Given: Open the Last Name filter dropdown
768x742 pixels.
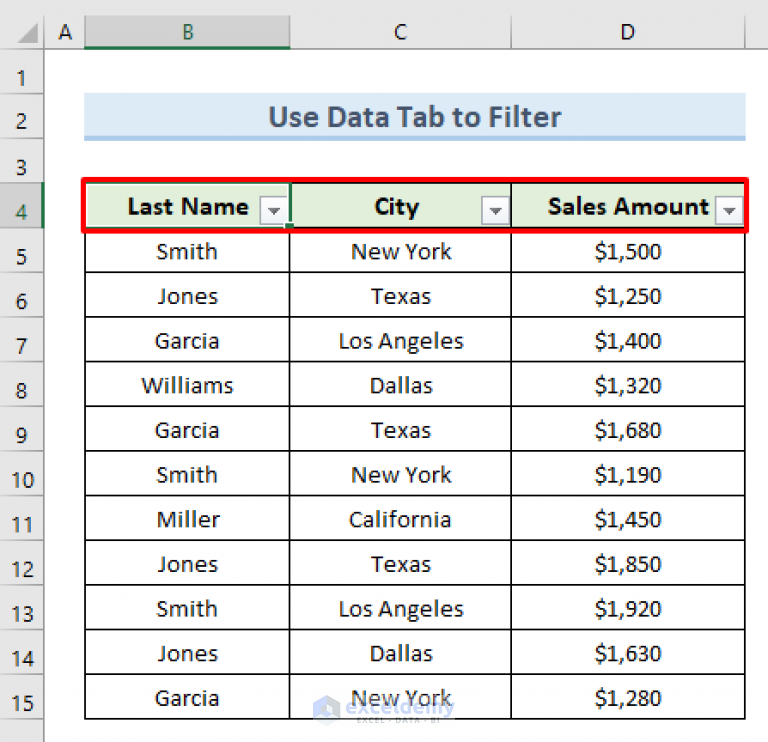Looking at the screenshot, I should point(274,210).
